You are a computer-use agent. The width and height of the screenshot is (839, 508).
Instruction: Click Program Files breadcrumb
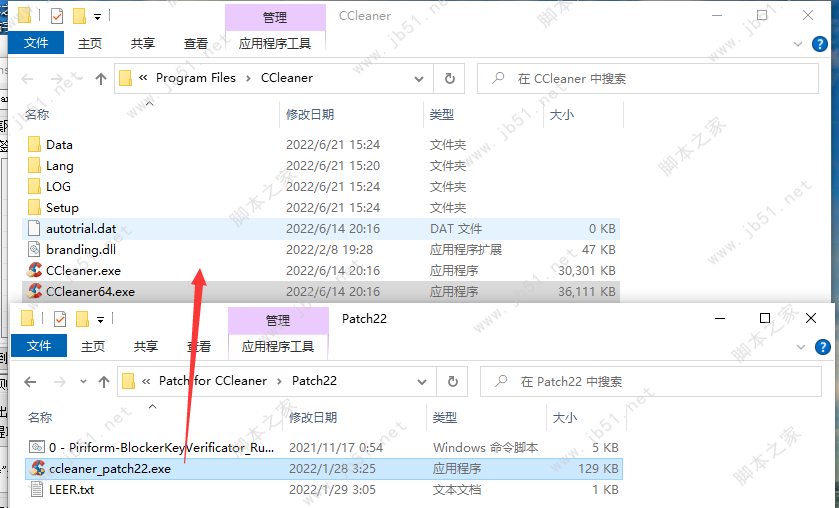coord(196,78)
